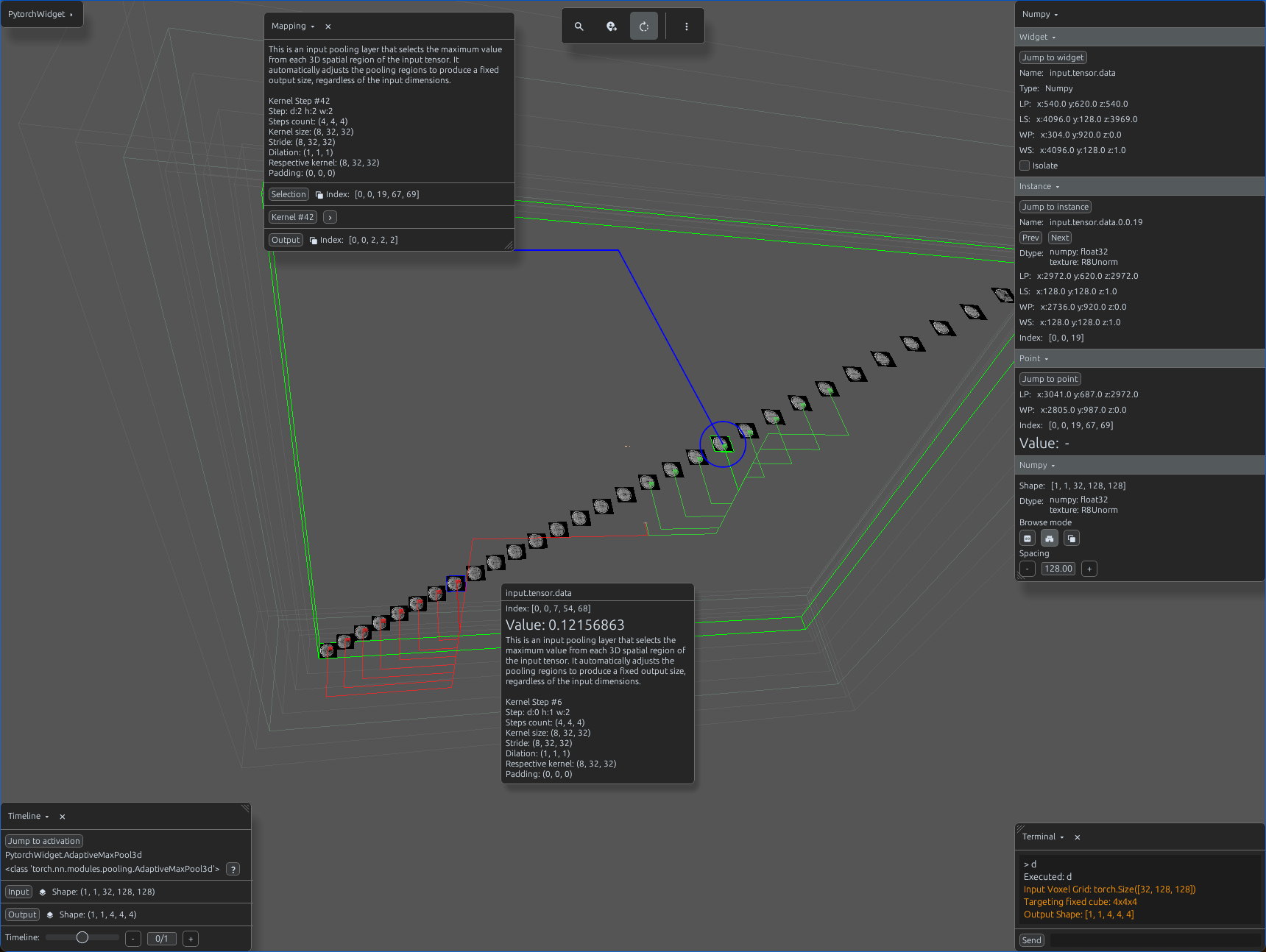Click Output Shape line in Terminal

coord(1078,914)
